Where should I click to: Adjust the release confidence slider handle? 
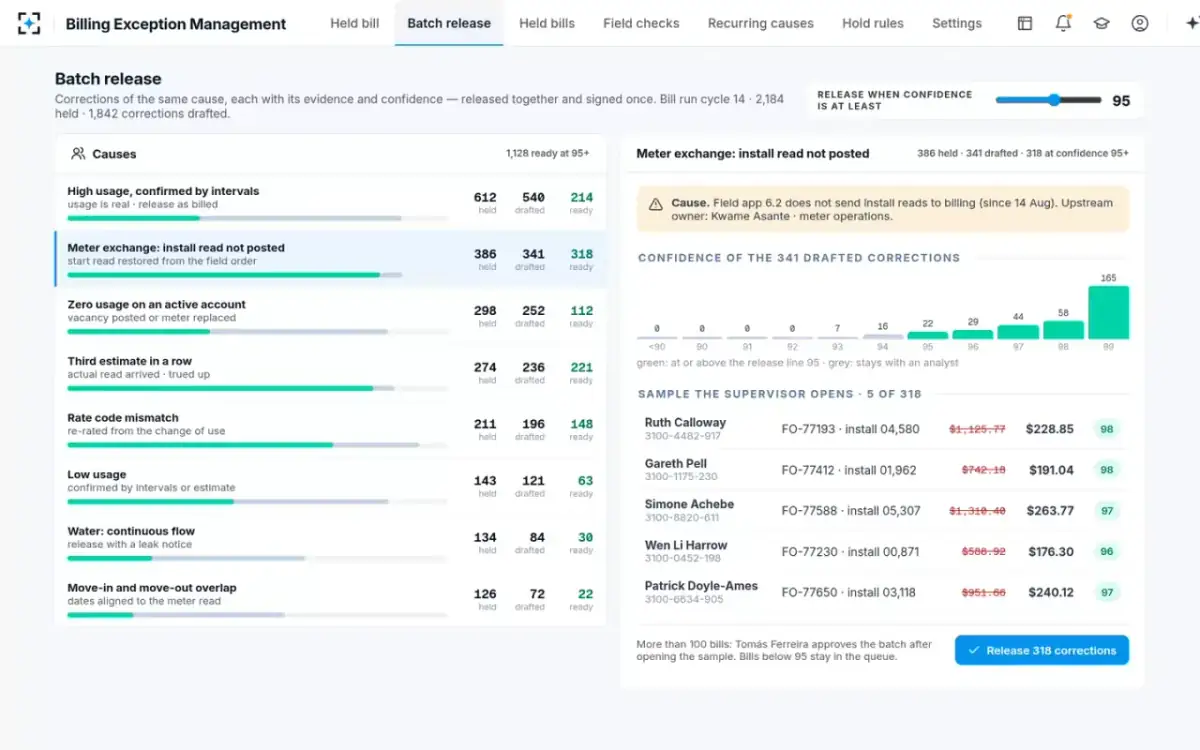(x=1054, y=100)
